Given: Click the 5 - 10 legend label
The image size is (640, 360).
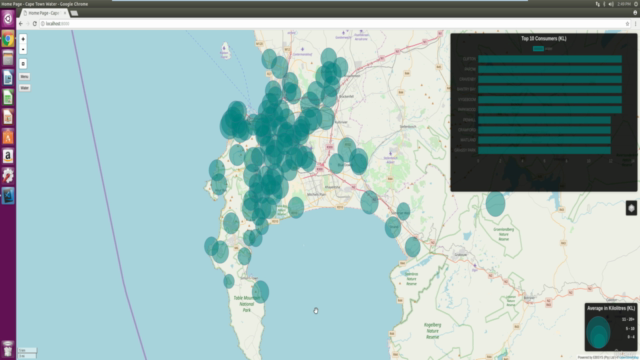Looking at the screenshot, I should click(630, 328).
